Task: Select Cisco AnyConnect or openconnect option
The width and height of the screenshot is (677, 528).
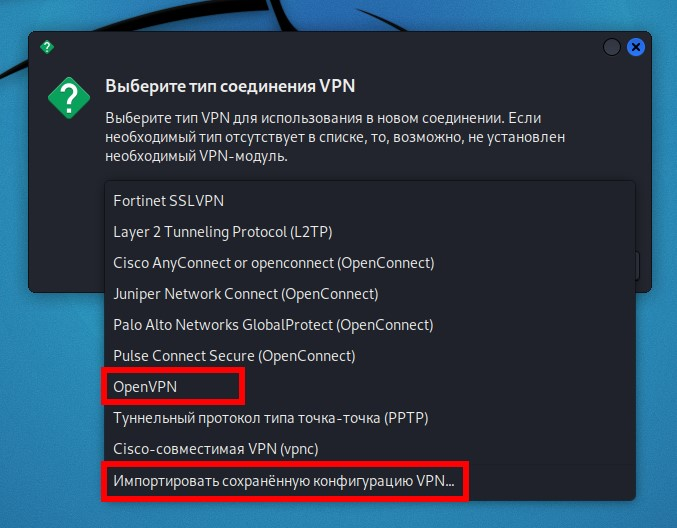Action: [x=370, y=263]
